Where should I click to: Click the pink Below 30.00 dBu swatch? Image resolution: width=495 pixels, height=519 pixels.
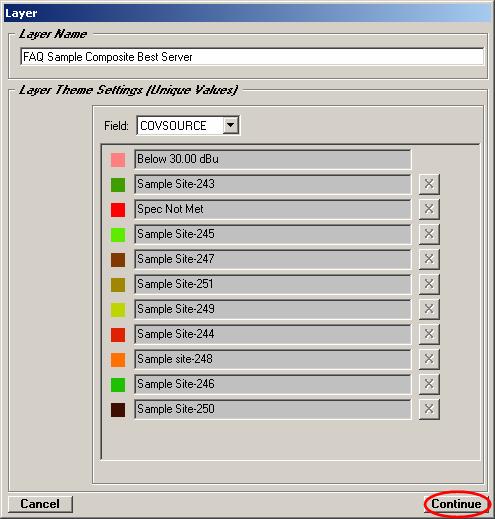pyautogui.click(x=118, y=160)
